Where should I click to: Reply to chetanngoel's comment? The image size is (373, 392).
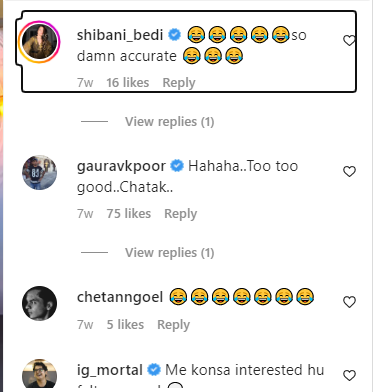(x=173, y=324)
